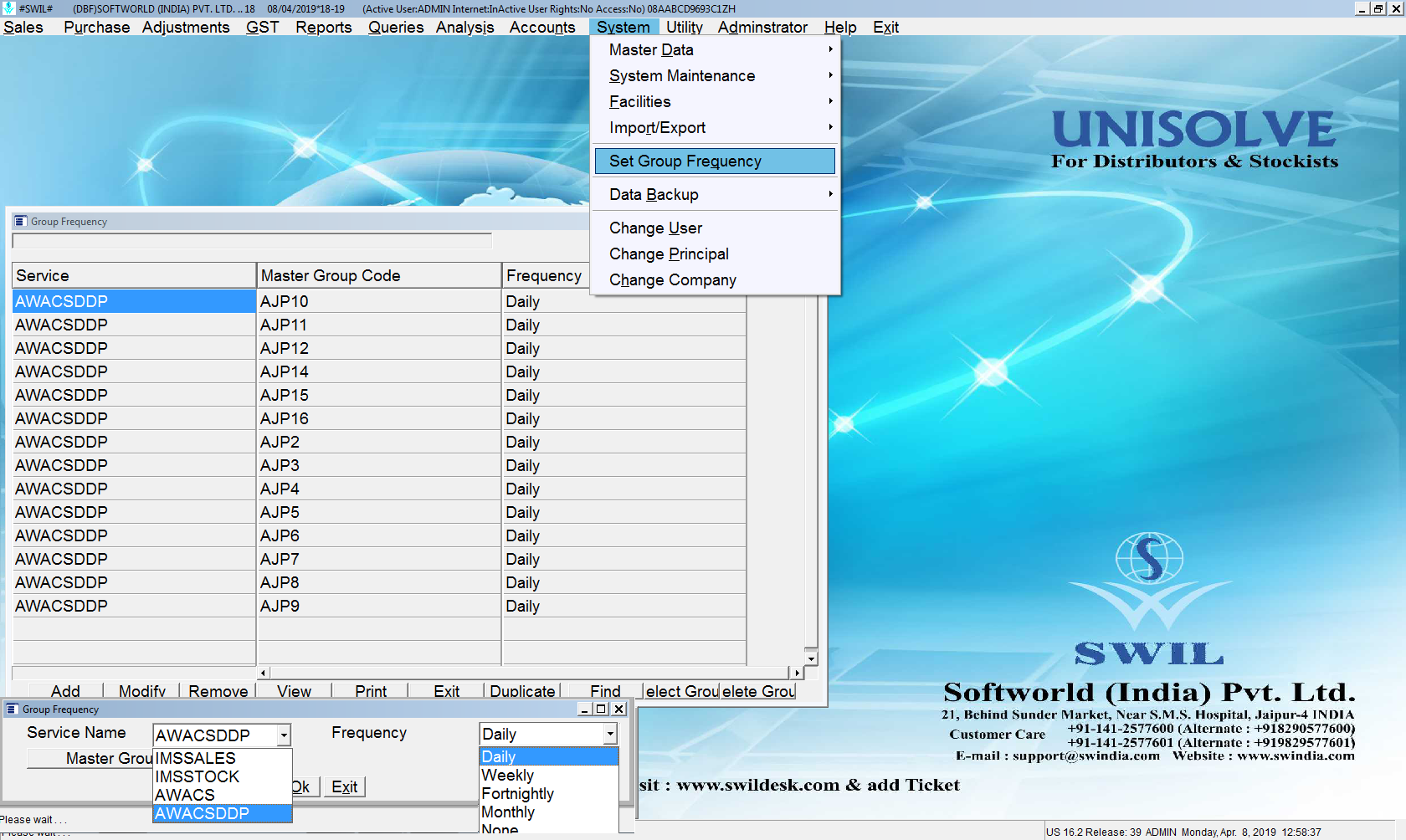Image resolution: width=1406 pixels, height=840 pixels.
Task: Maximize the Group Frequency dialog
Action: (x=601, y=709)
